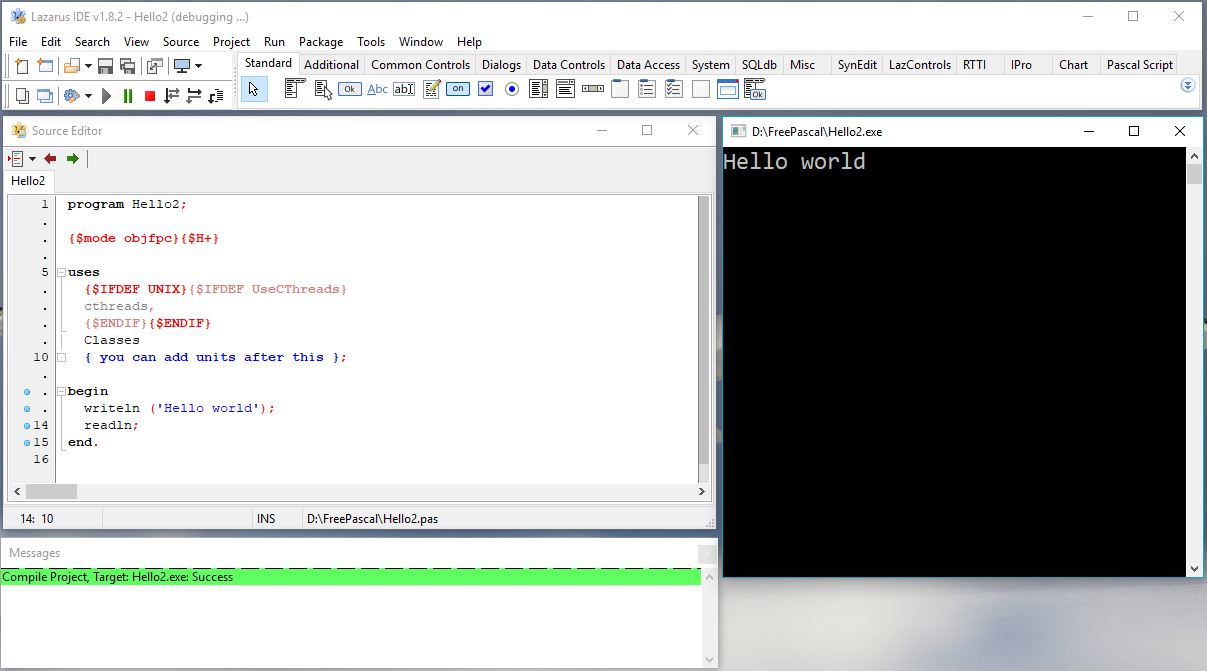Stop the running program
The image size is (1207, 671).
tap(150, 96)
